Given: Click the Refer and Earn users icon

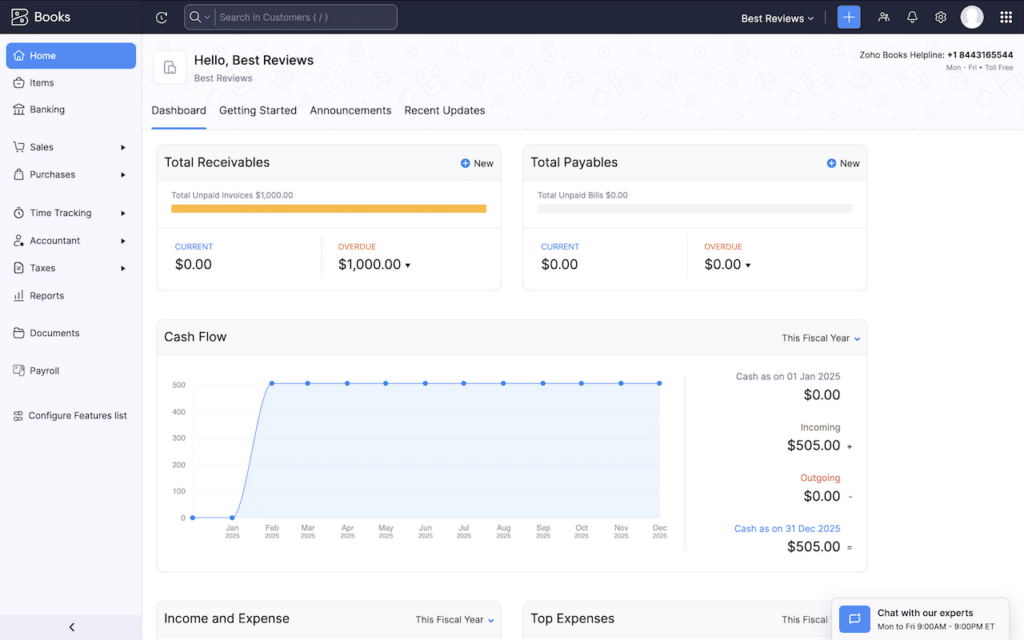Looking at the screenshot, I should point(883,17).
